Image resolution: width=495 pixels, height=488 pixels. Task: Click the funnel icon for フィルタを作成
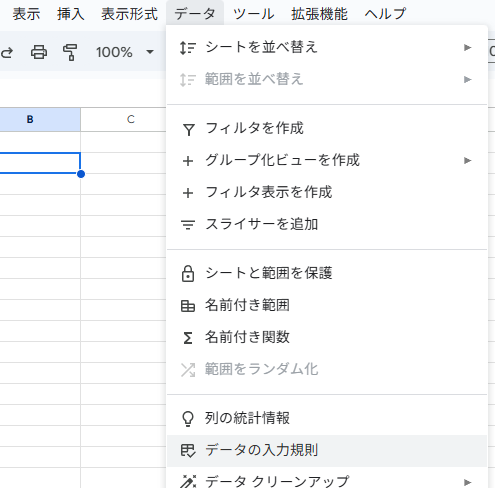pos(188,129)
